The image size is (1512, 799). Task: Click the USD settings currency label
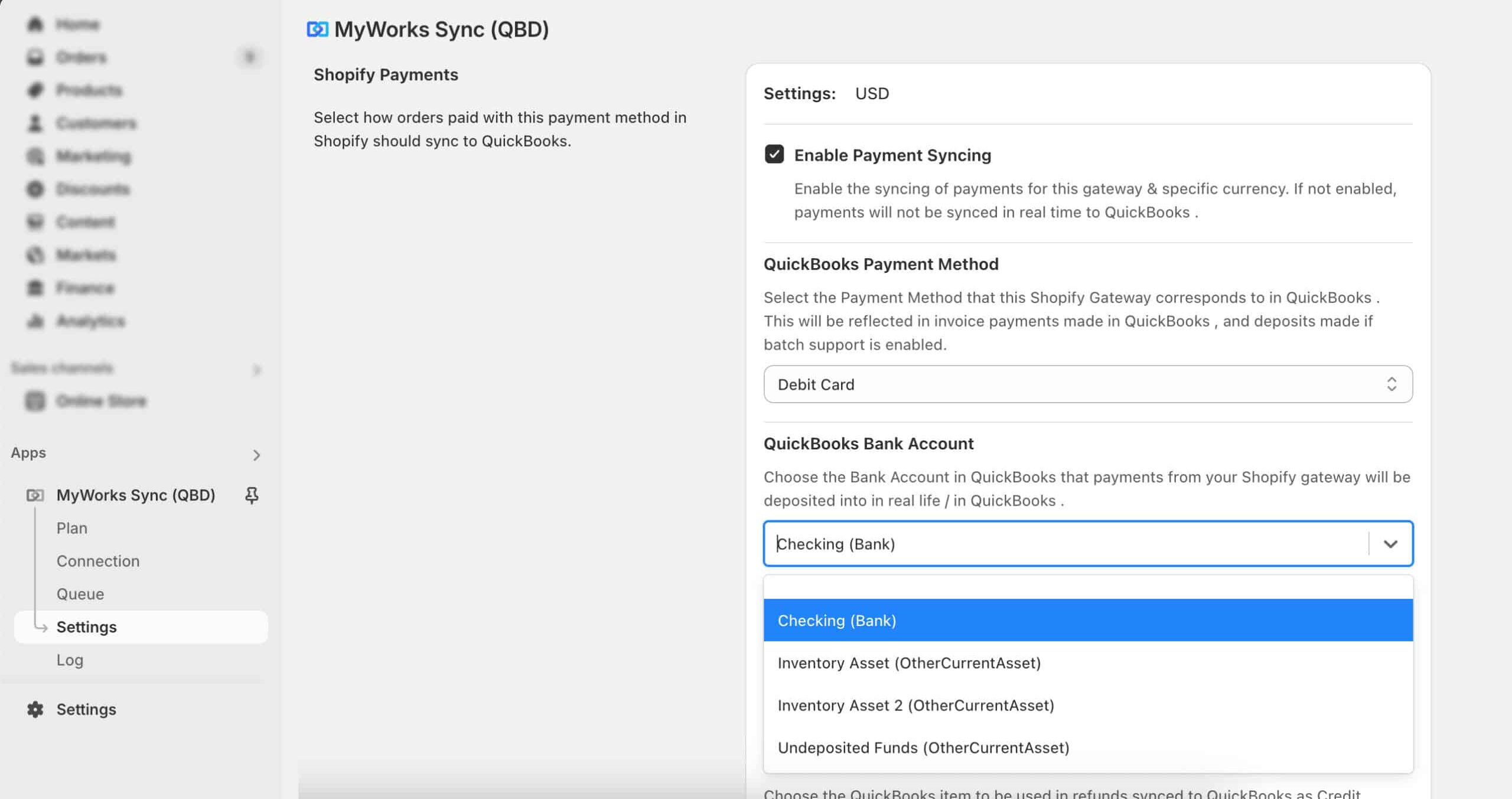tap(872, 93)
